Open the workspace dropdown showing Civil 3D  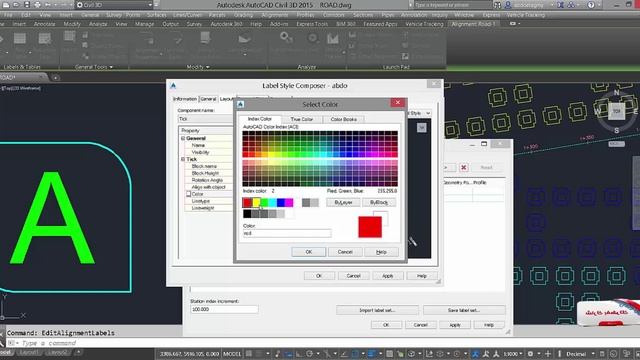(114, 5)
